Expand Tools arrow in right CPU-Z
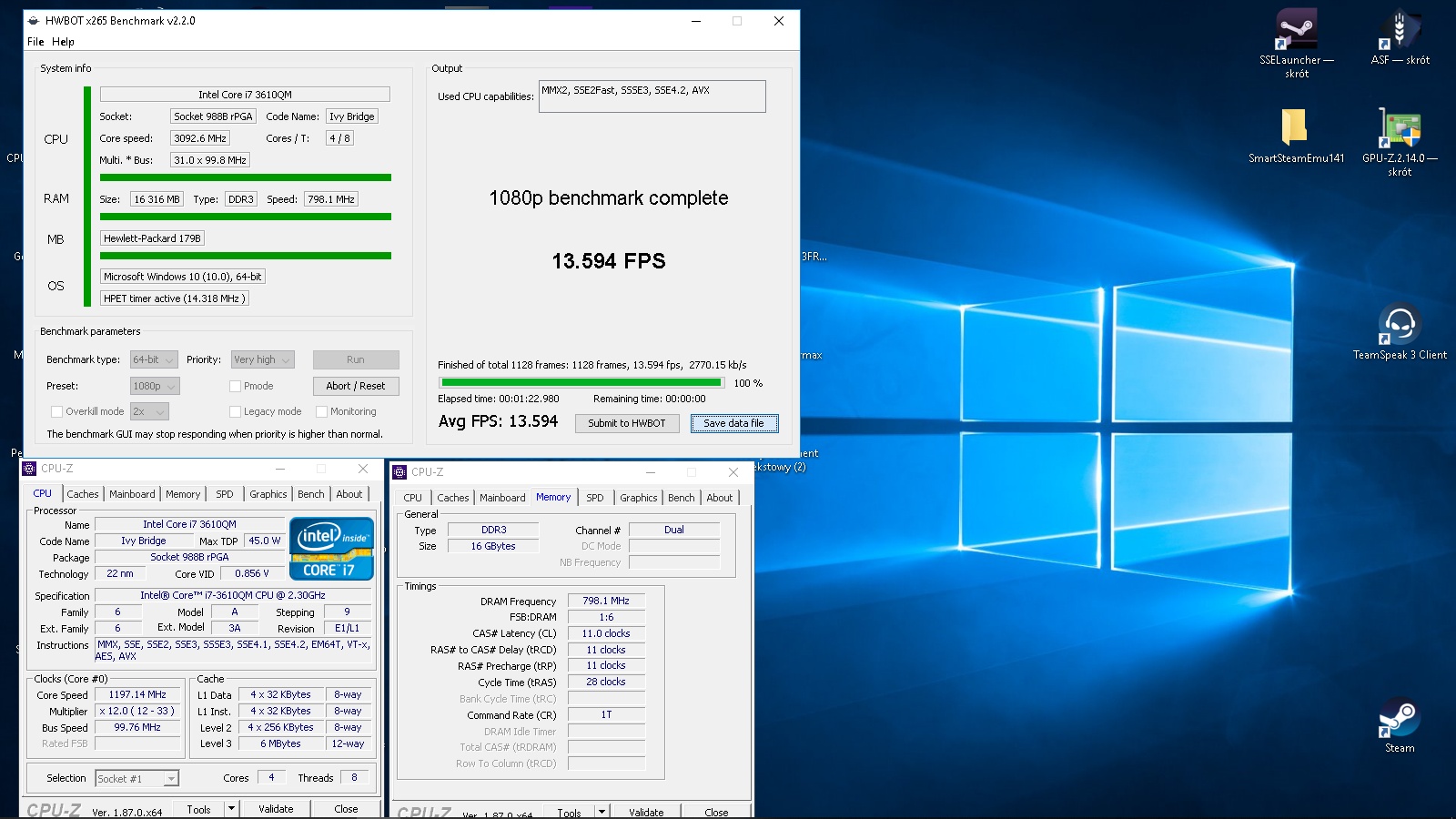Image resolution: width=1456 pixels, height=819 pixels. click(x=602, y=812)
